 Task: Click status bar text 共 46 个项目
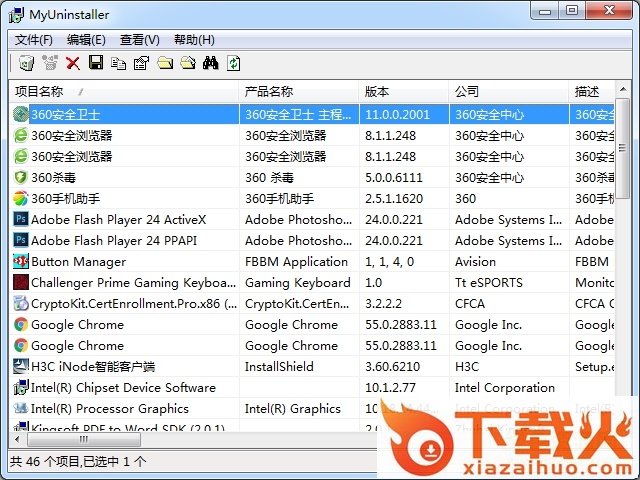pos(45,462)
